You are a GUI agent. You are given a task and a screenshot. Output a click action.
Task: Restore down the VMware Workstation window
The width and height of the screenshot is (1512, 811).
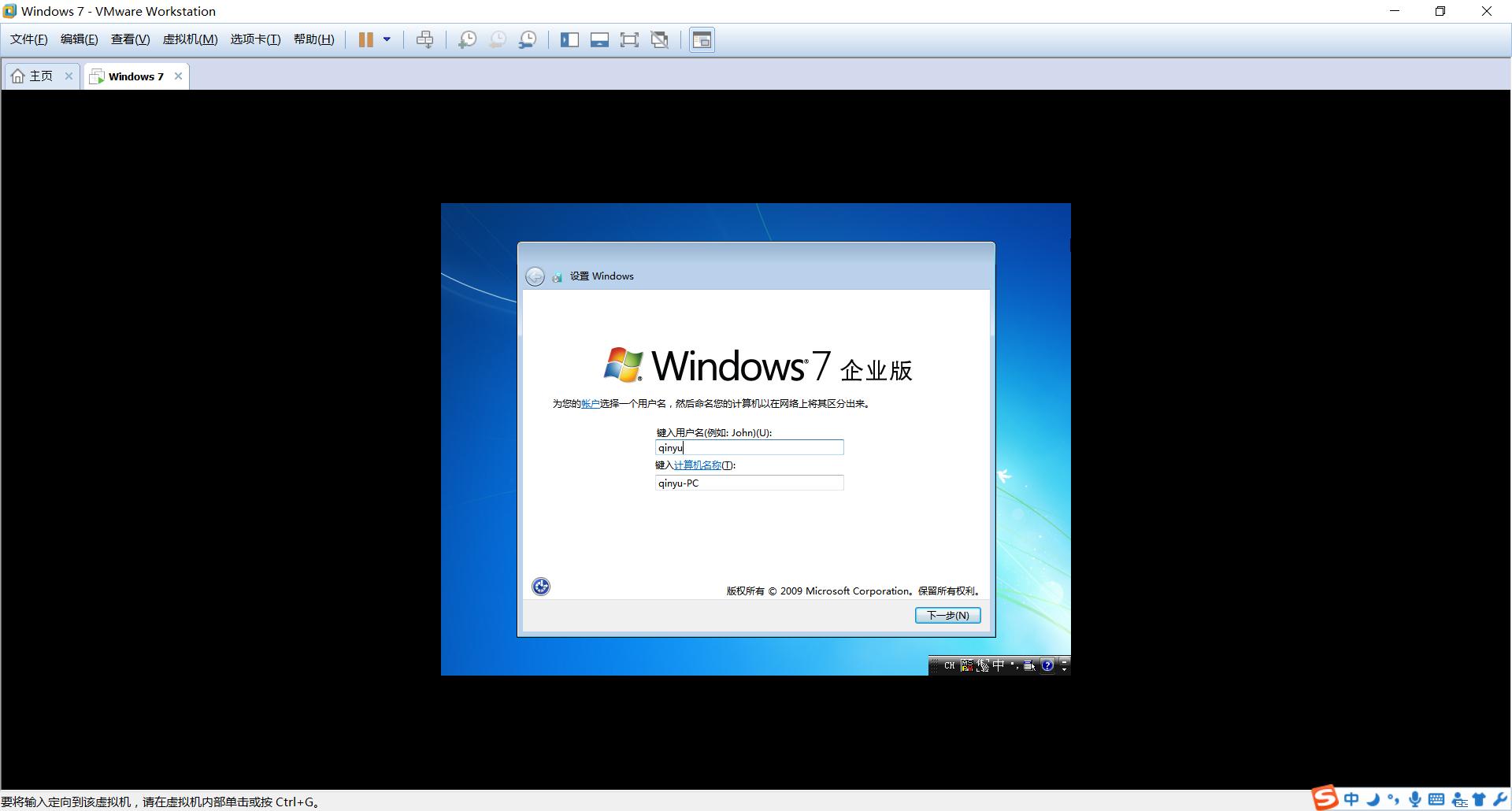(x=1440, y=11)
